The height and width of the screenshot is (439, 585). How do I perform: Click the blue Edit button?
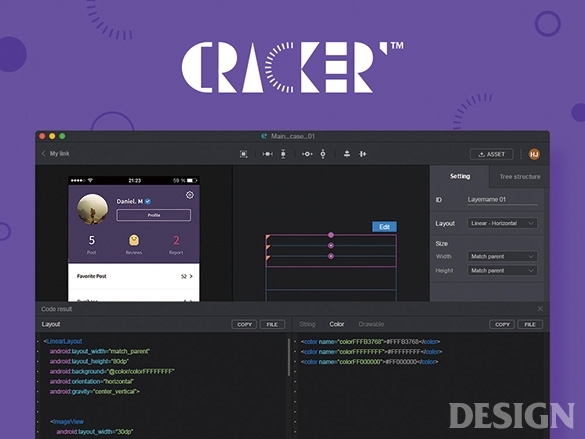384,227
